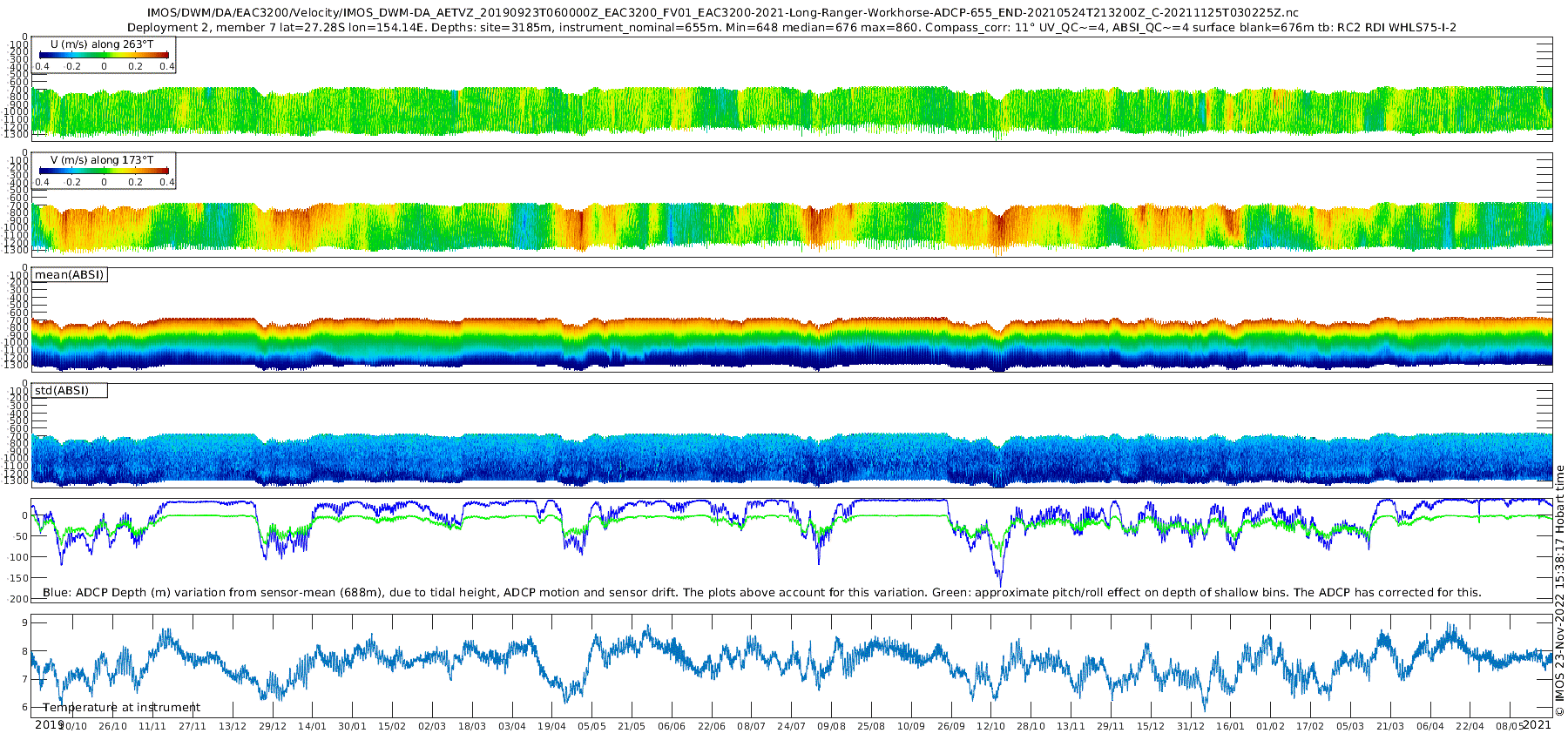Image resolution: width=1568 pixels, height=740 pixels.
Task: Click the '30/01' date tick
Action: (352, 726)
